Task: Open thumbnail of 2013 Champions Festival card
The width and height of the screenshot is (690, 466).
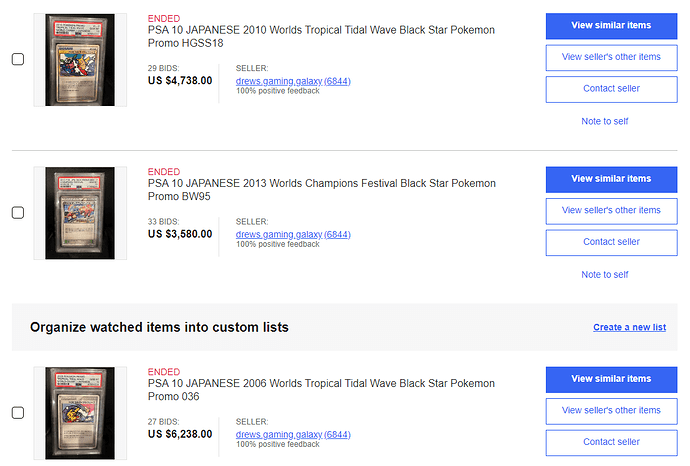Action: click(80, 213)
